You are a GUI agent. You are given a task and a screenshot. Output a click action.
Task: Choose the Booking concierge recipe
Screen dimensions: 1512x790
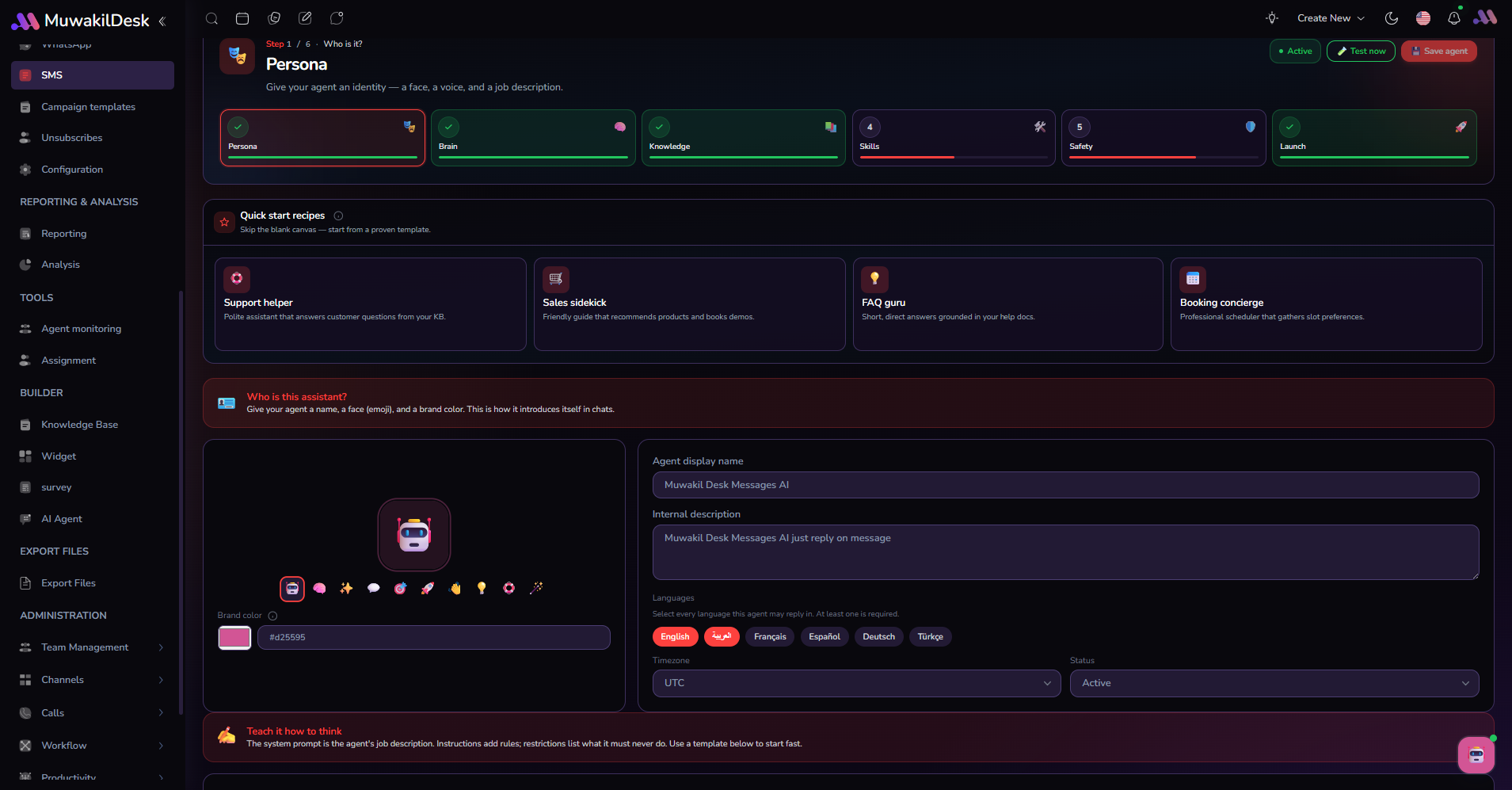(1327, 304)
